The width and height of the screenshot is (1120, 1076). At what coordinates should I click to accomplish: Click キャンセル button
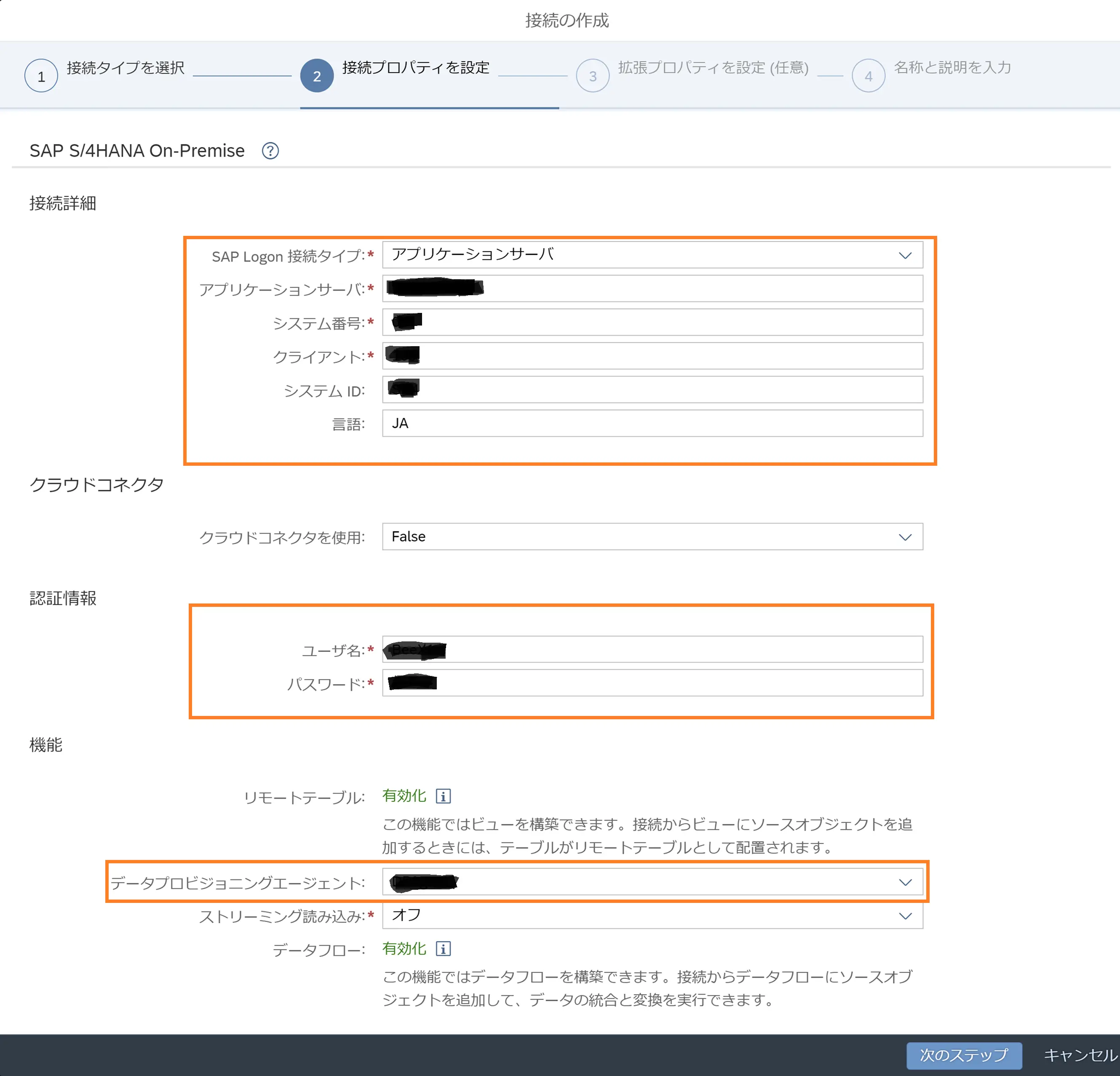pos(1080,1055)
